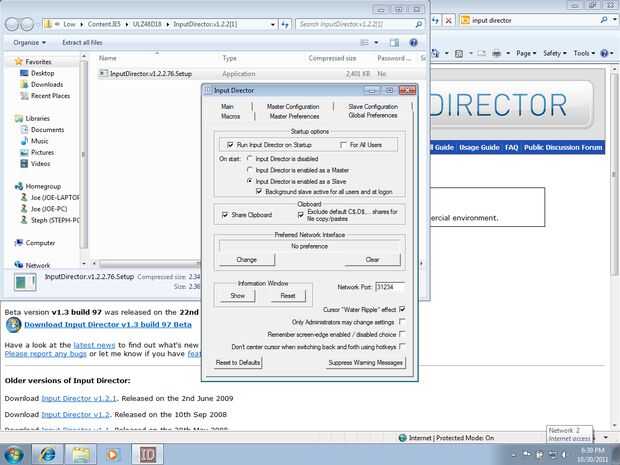Toggle Remember screen-edge enabled choice checkbox
The height and width of the screenshot is (465, 620).
pos(402,334)
